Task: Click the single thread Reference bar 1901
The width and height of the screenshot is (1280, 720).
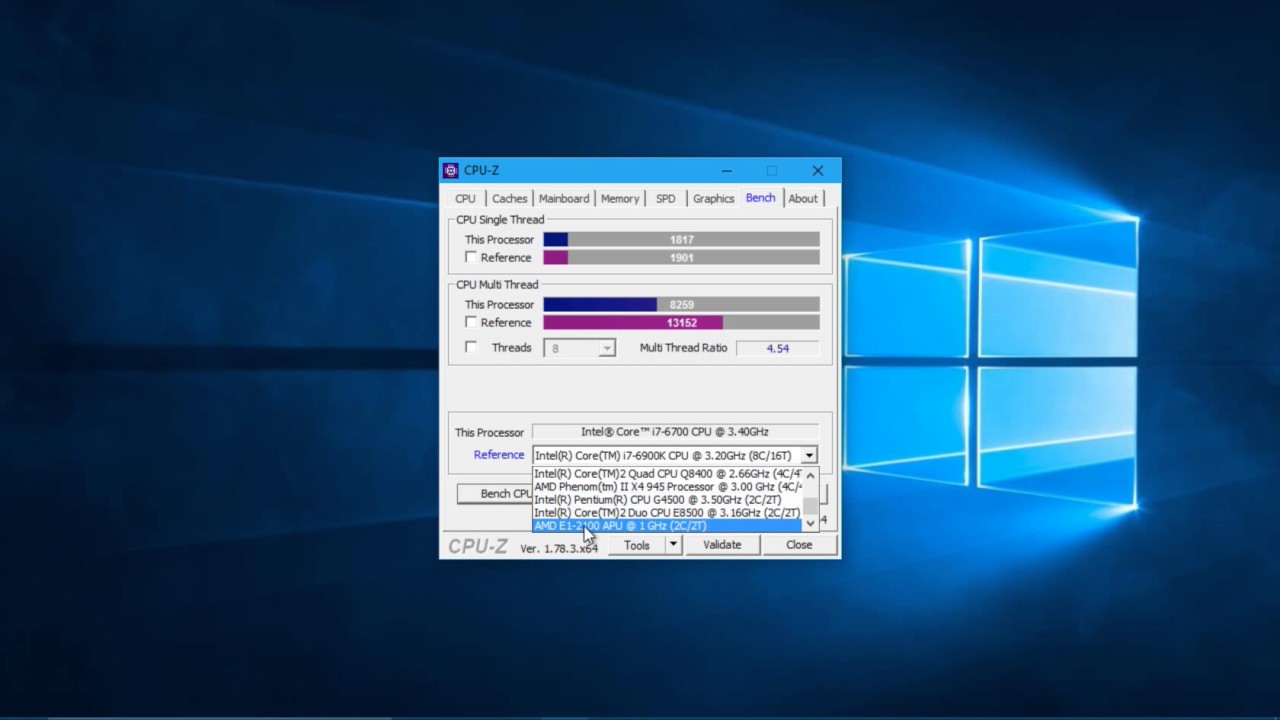Action: pos(681,258)
